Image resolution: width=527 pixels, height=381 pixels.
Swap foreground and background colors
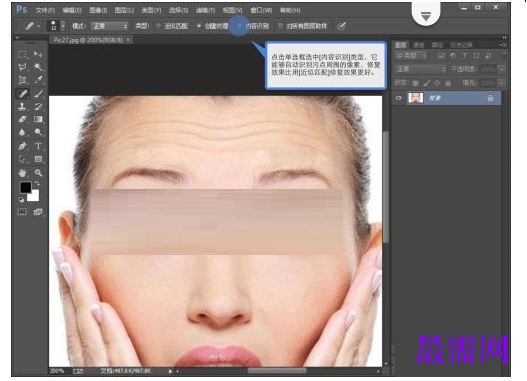tap(37, 184)
